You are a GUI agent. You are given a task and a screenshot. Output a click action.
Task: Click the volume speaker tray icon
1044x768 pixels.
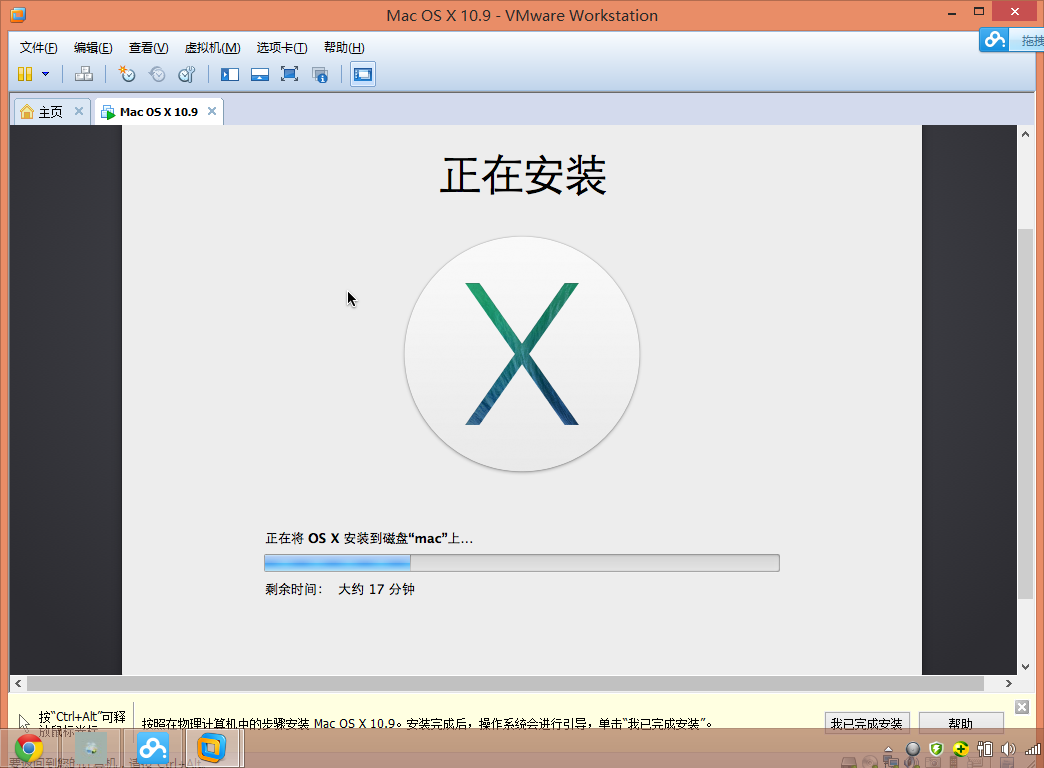(x=1008, y=749)
